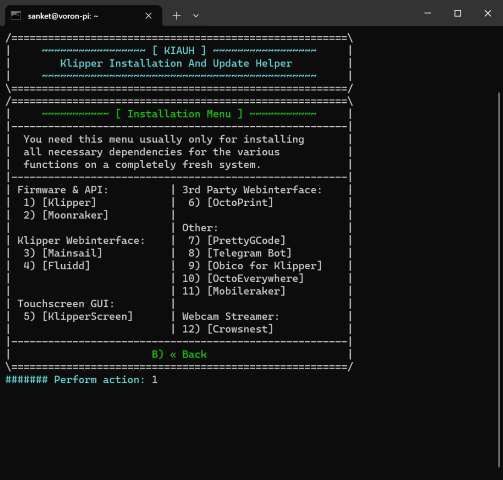Click the '10) [OctoEverywhere]' menu entry
This screenshot has width=503, height=480.
tap(243, 278)
